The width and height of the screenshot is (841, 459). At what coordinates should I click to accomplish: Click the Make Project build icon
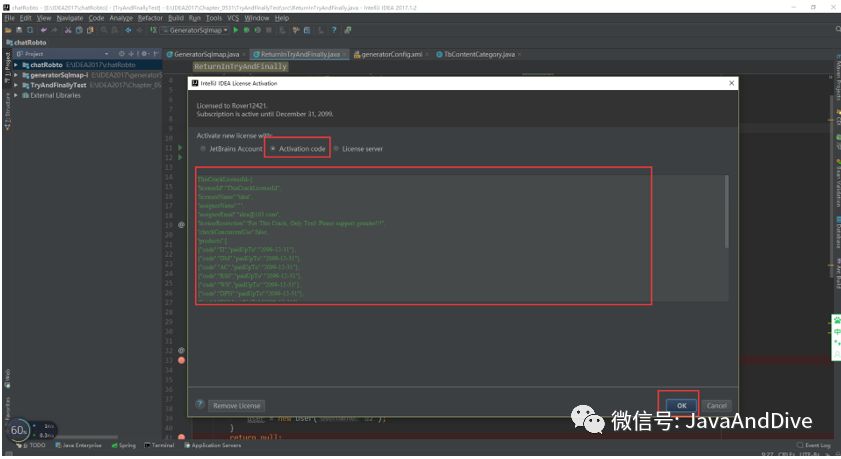153,30
